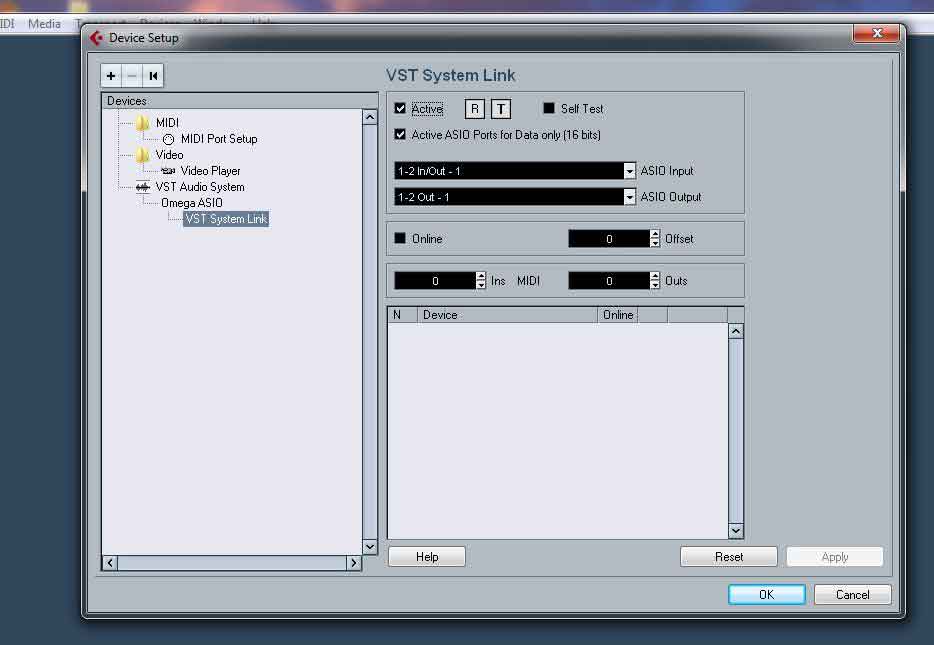Click devices tree scroll left arrow
934x645 pixels.
tap(110, 563)
